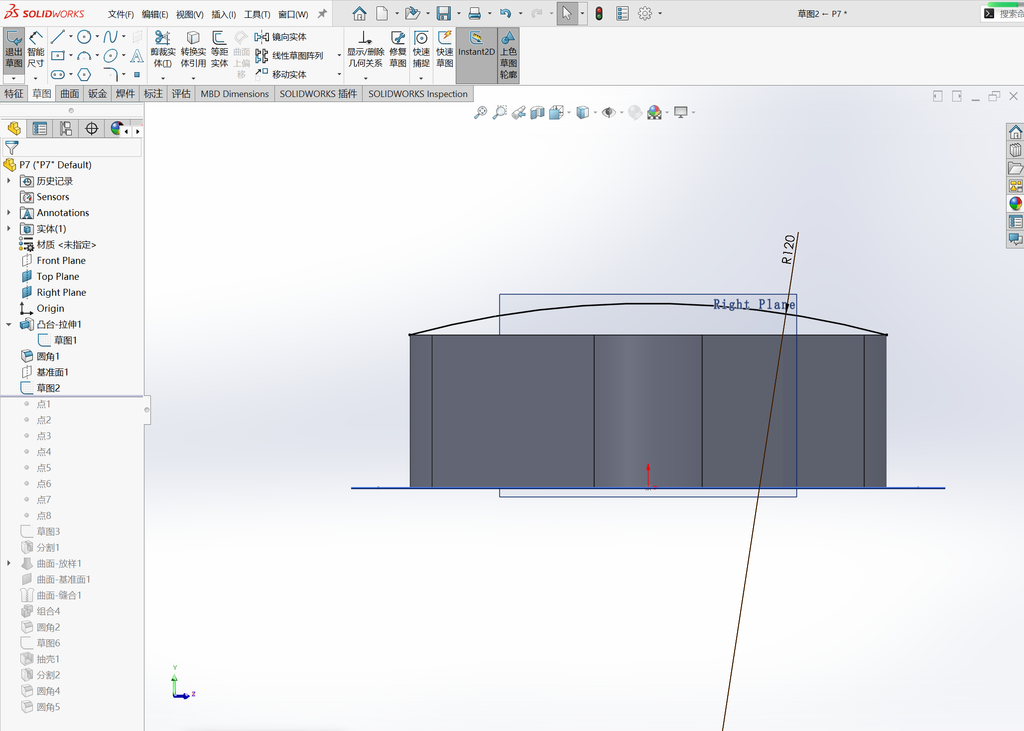Collapse 凸台-拉伸1 tree node

(8, 325)
